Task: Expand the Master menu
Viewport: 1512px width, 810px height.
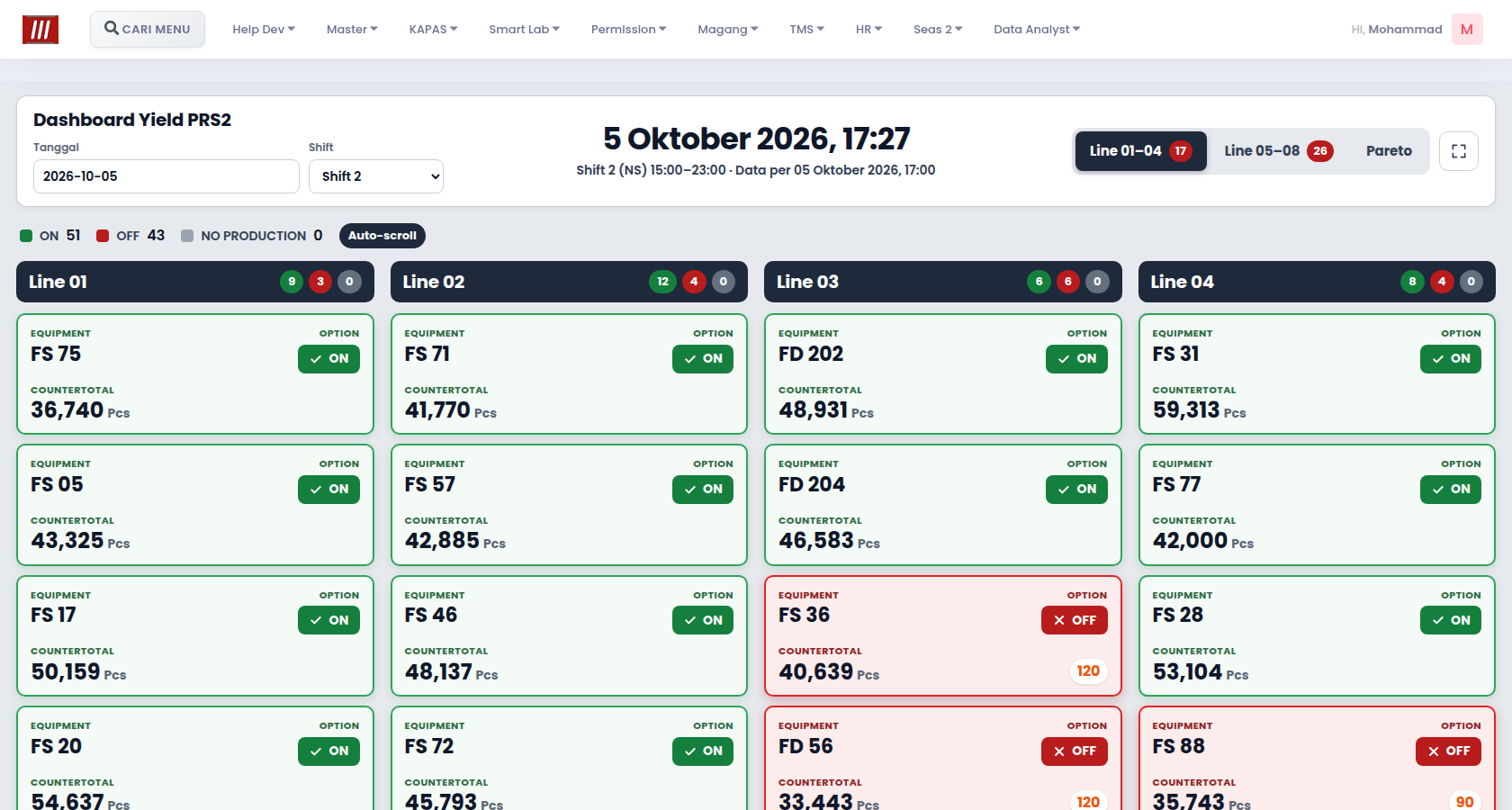Action: tap(352, 29)
